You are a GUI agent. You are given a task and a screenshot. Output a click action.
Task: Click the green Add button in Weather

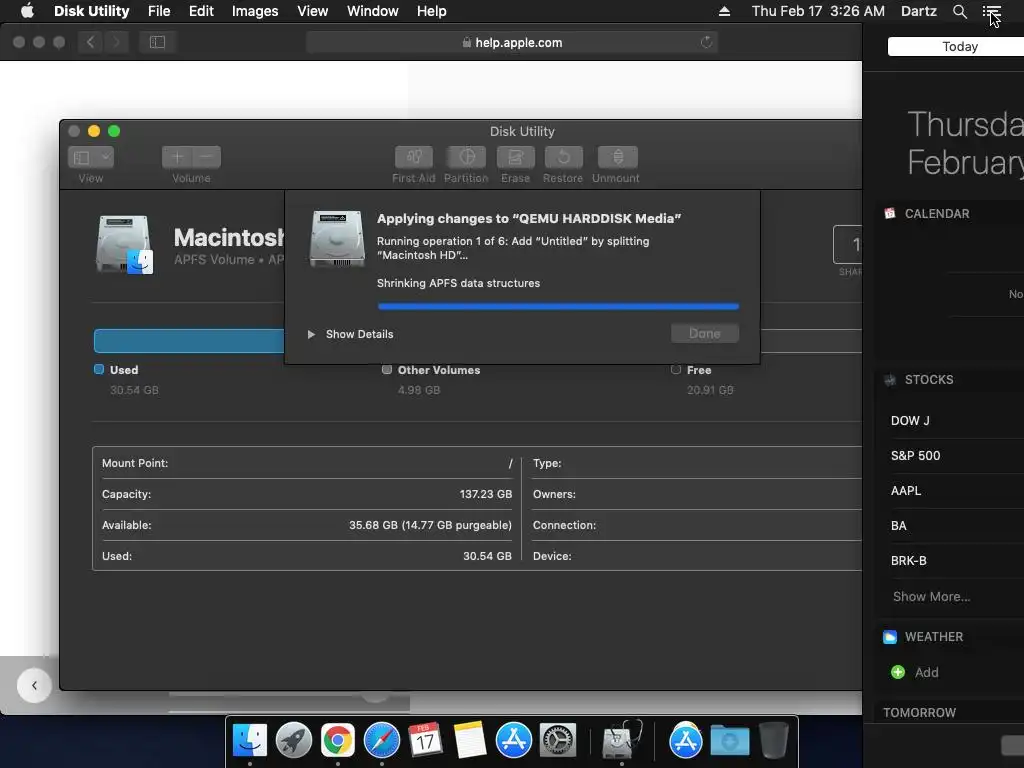[898, 672]
